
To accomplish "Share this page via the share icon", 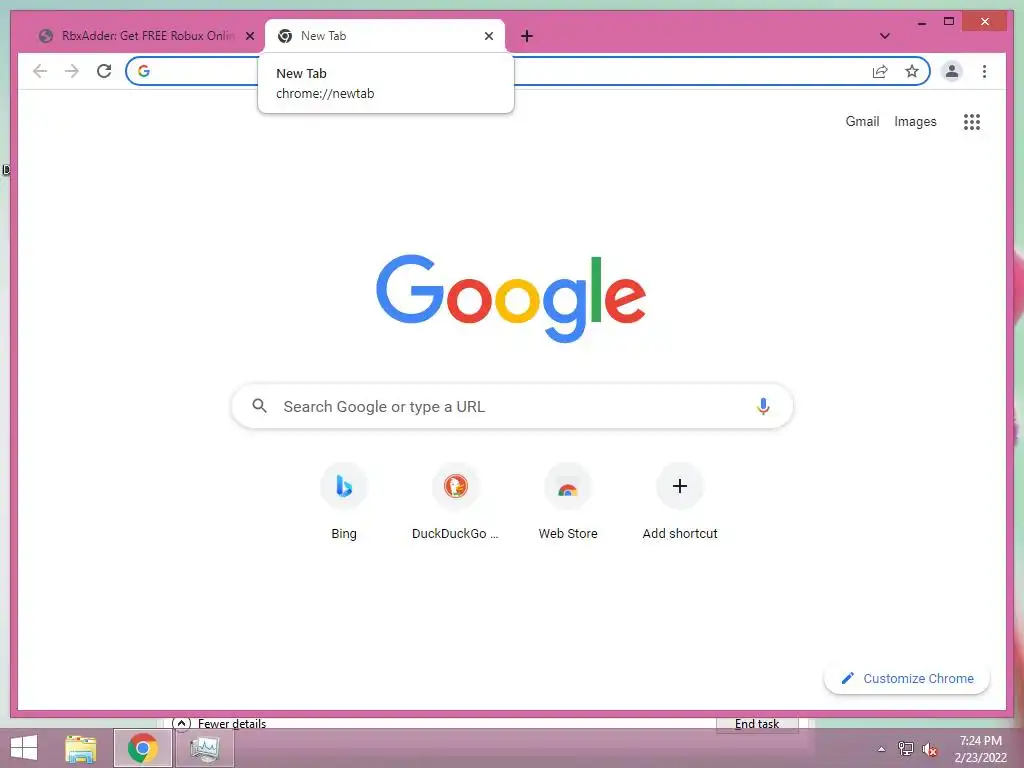I will click(880, 71).
